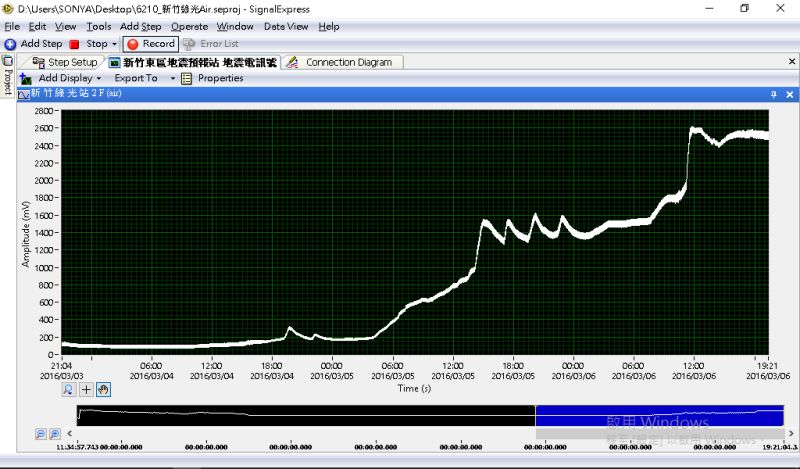Viewport: 800px width, 469px height.
Task: Click the Amplitude (mV) axis label
Action: (x=26, y=234)
